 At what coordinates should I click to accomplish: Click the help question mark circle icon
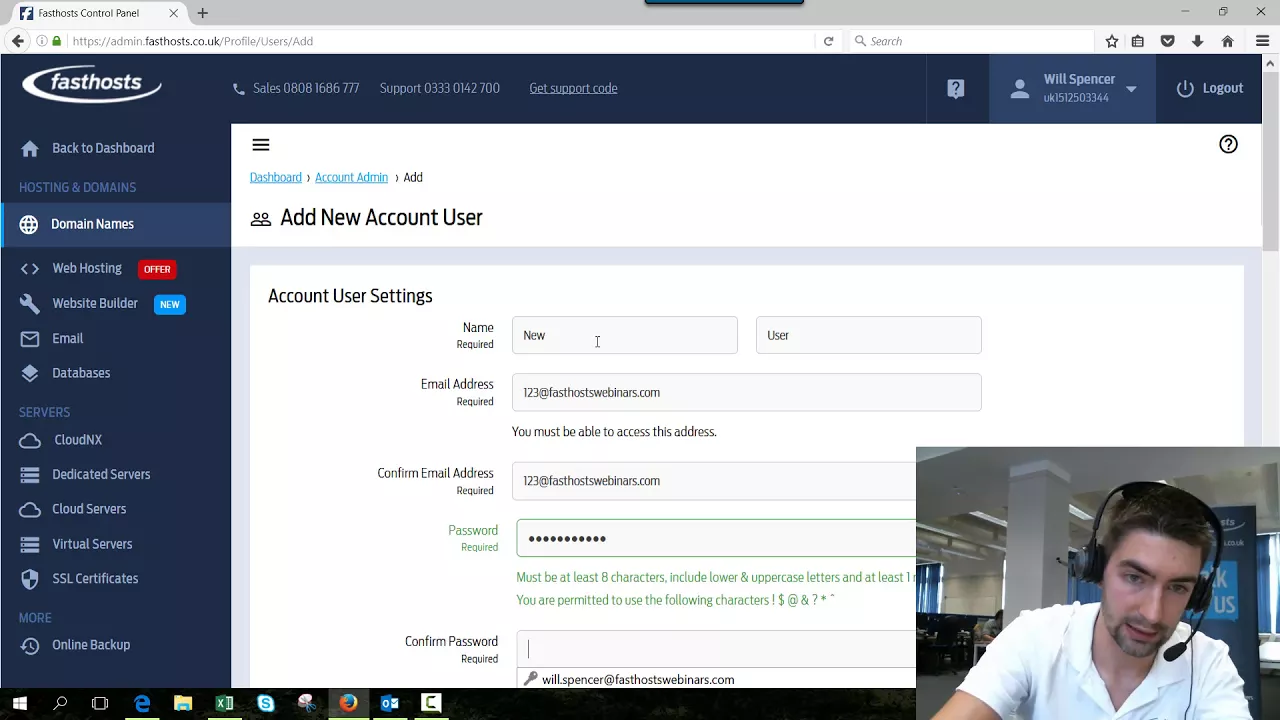coord(1228,144)
